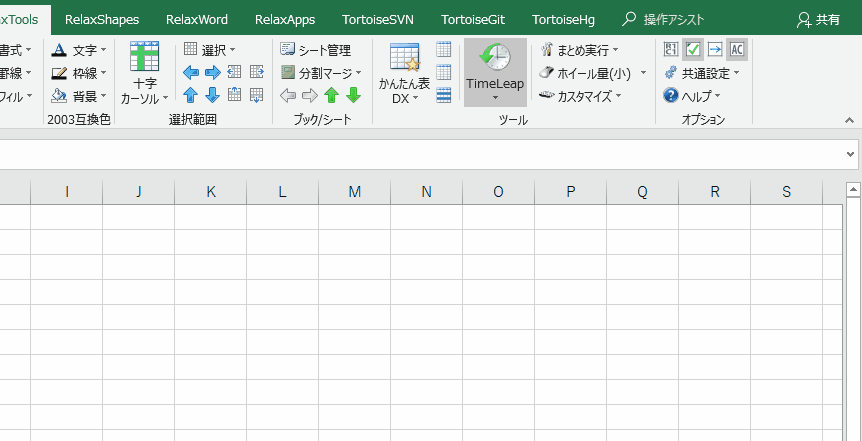
Task: Click the green up arrow in ブック/シート
Action: 331,95
